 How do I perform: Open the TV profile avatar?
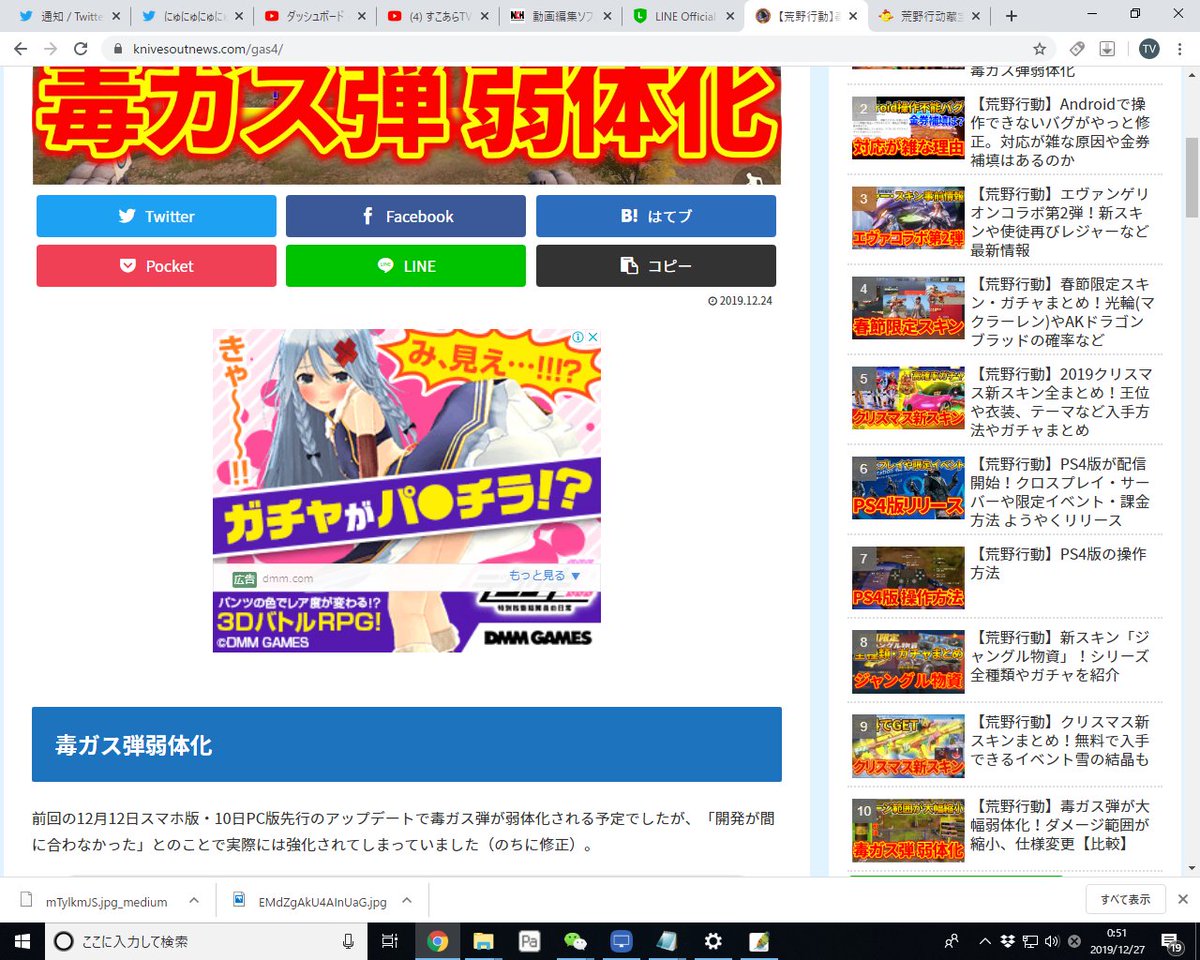(x=1149, y=48)
